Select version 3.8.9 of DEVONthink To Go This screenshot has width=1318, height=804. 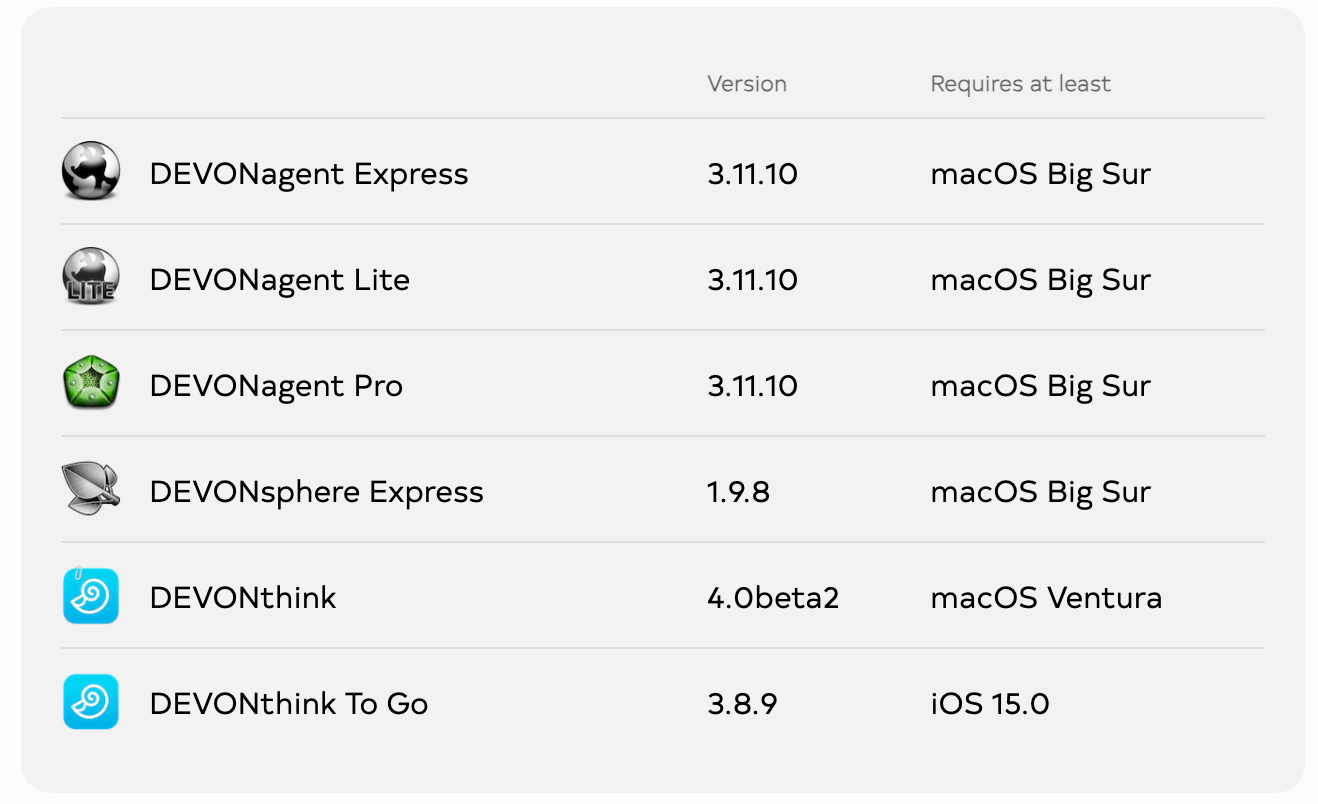tap(742, 704)
